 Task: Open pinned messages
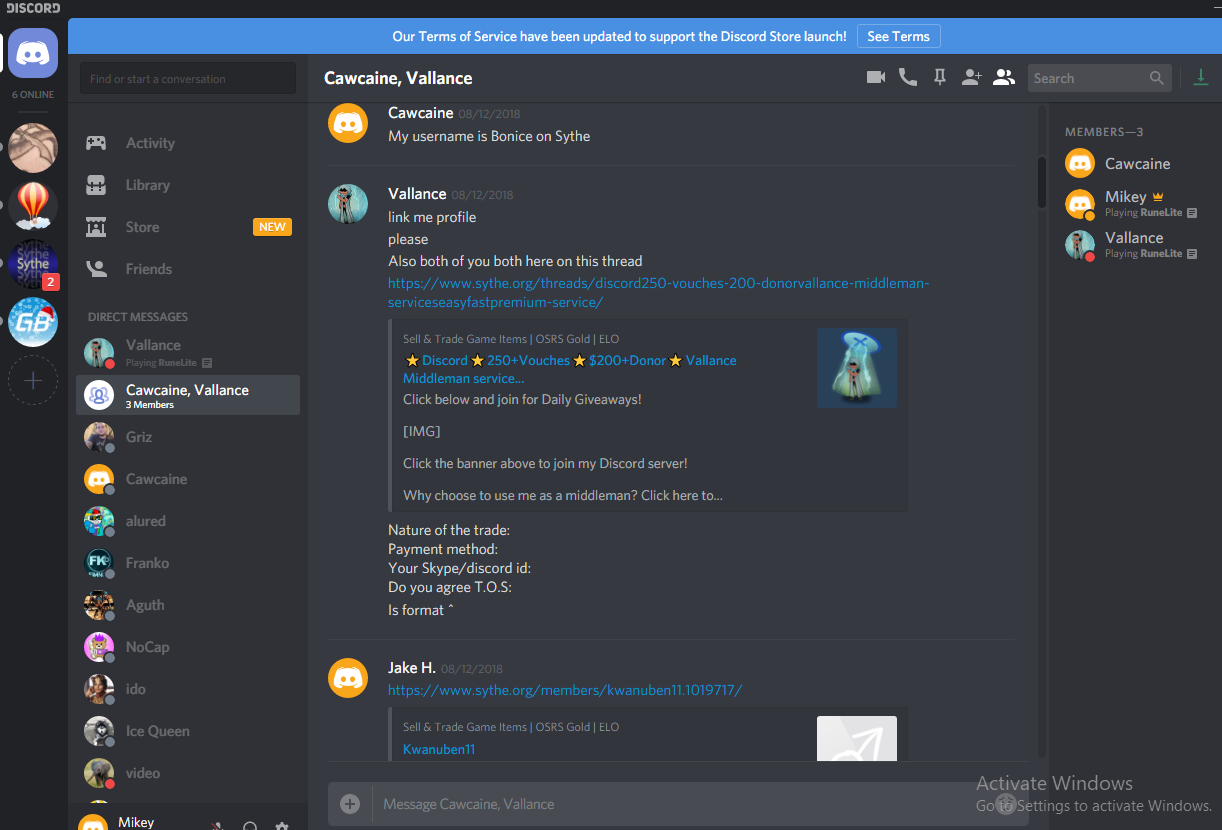pyautogui.click(x=940, y=77)
